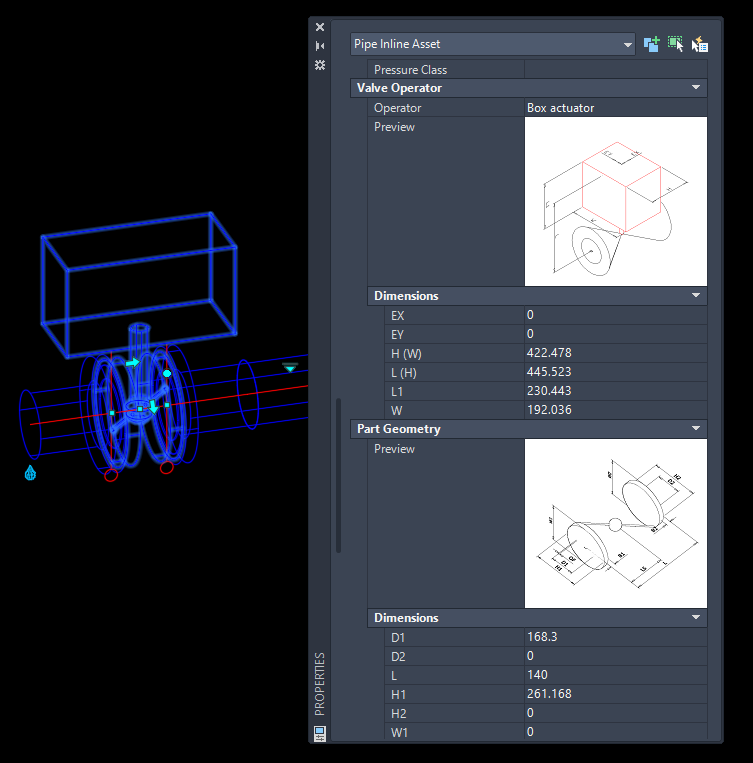Open the palette properties settings icon
This screenshot has width=753, height=763.
320,65
